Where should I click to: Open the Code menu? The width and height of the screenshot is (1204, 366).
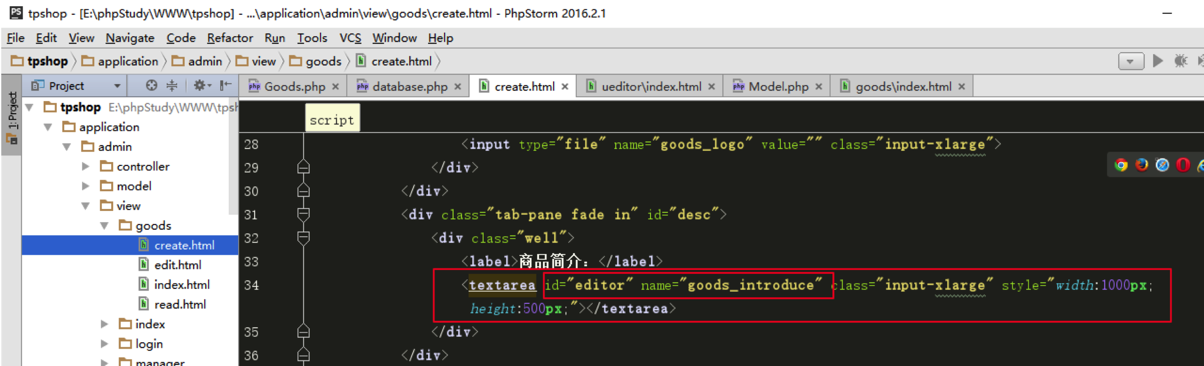(181, 38)
